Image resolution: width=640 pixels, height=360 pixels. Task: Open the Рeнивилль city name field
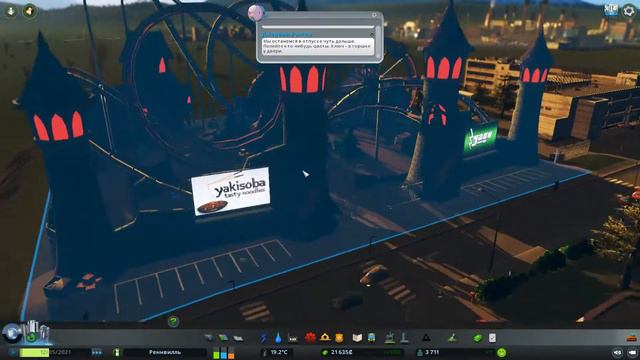165,352
